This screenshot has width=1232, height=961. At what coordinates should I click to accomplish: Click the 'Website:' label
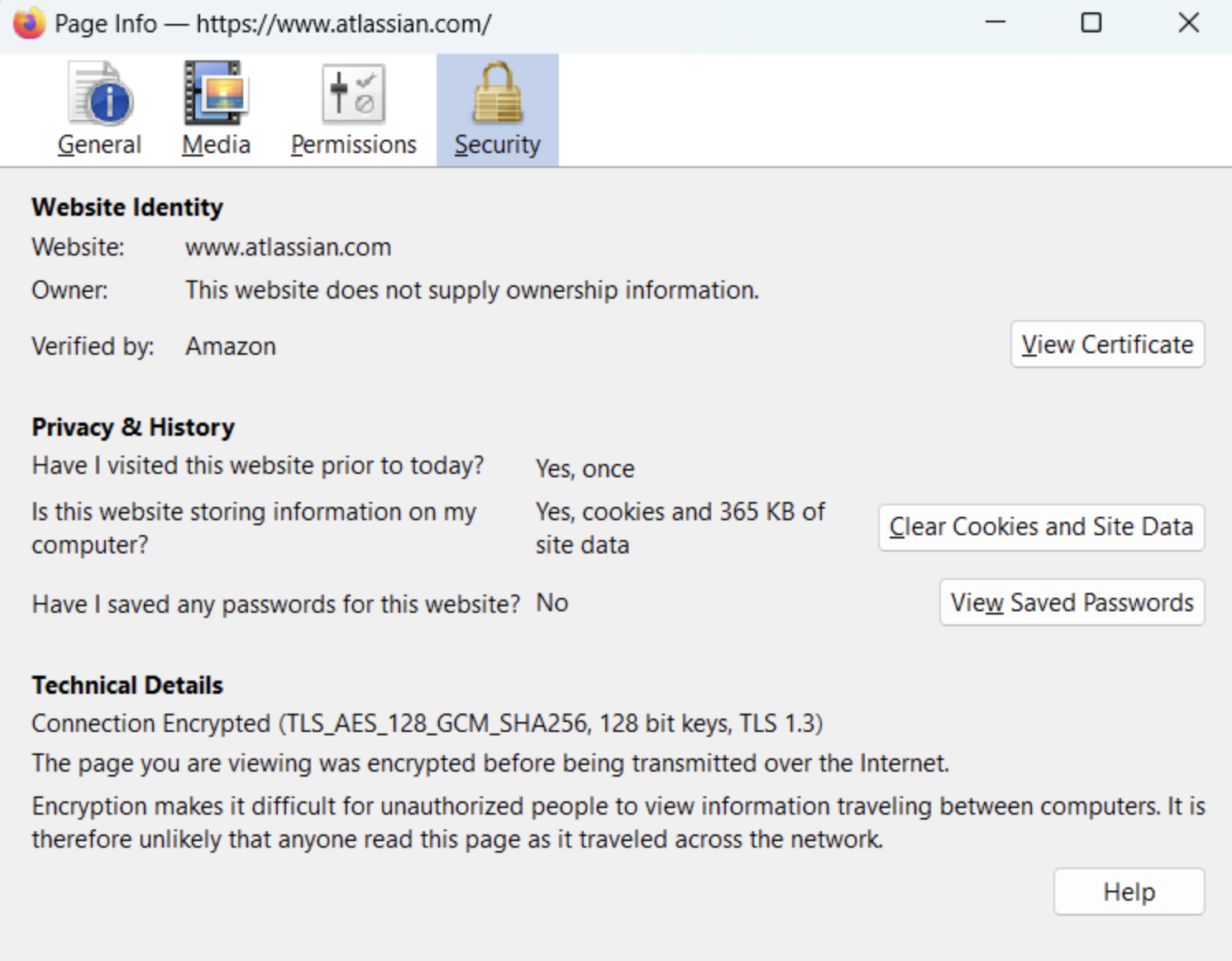pyautogui.click(x=78, y=247)
